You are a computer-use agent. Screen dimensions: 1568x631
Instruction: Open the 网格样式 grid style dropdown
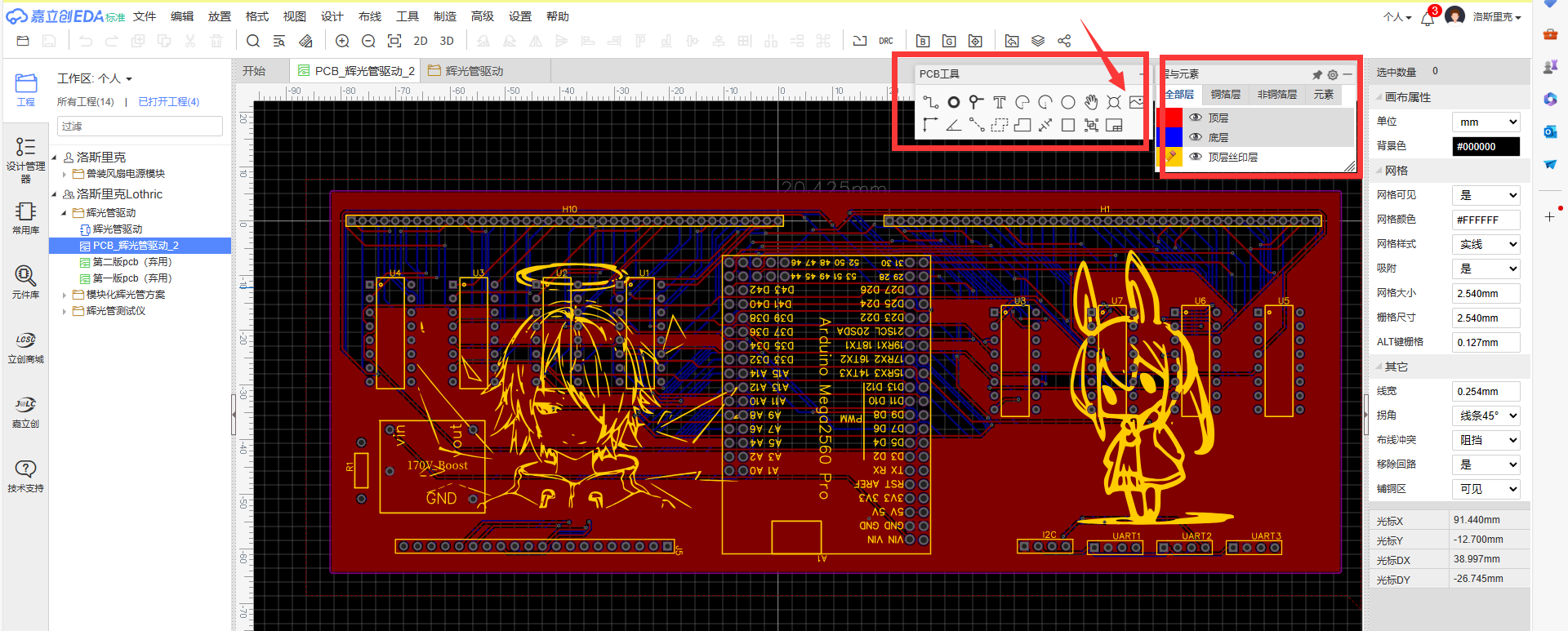1486,244
